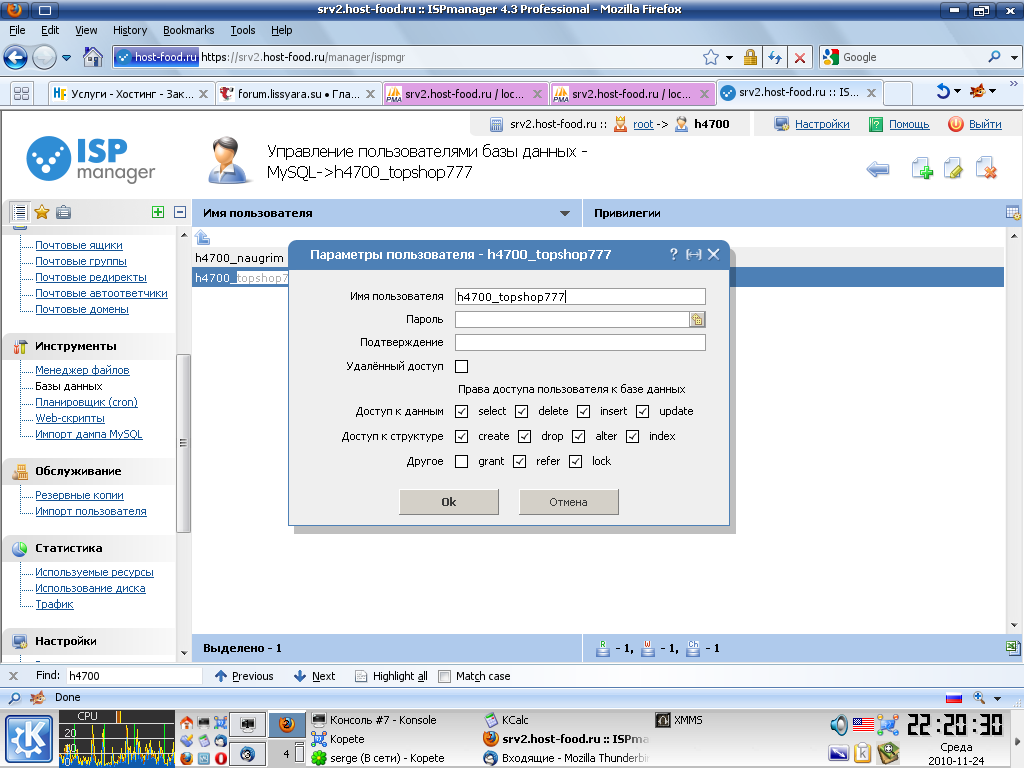The height and width of the screenshot is (768, 1024).
Task: Enable the grant privilege checkbox
Action: point(462,461)
